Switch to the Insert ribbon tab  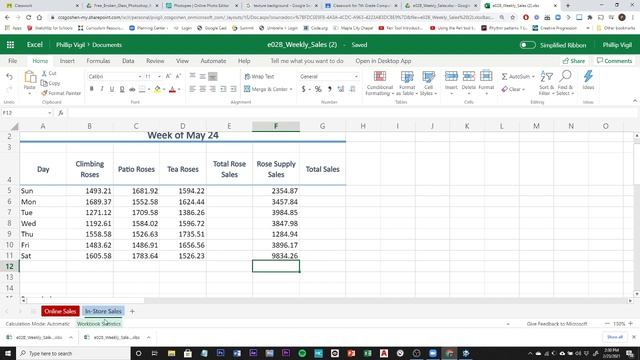[67, 61]
